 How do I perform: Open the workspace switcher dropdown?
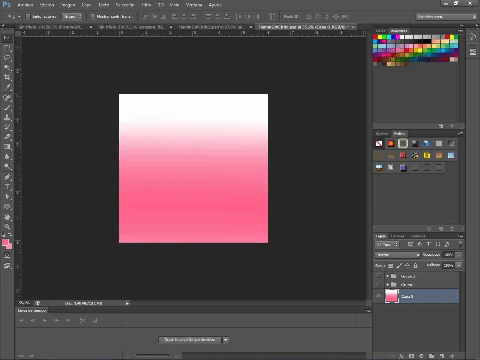tap(446, 16)
